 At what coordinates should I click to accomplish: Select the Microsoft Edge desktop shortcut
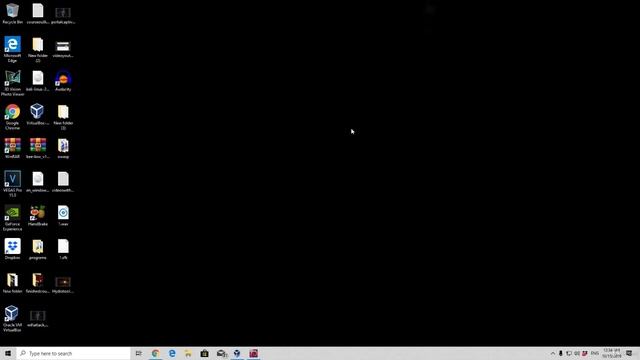click(12, 49)
